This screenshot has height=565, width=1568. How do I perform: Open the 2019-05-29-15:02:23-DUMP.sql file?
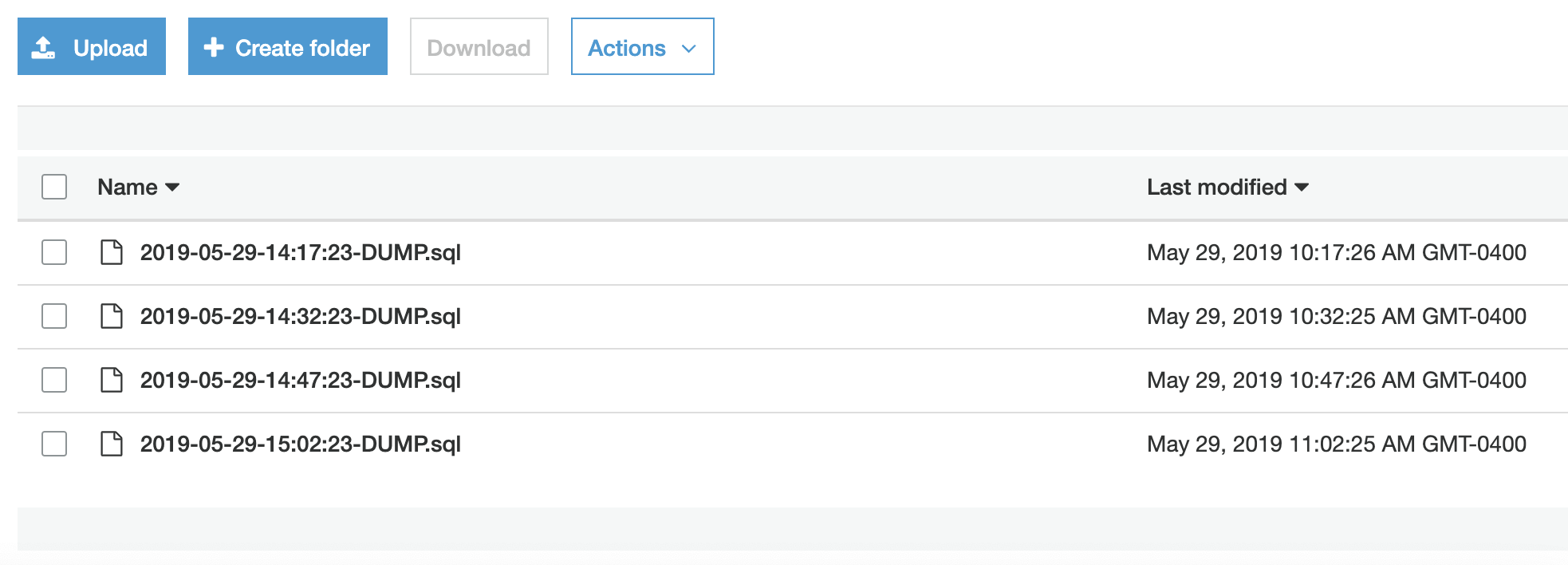click(x=300, y=444)
